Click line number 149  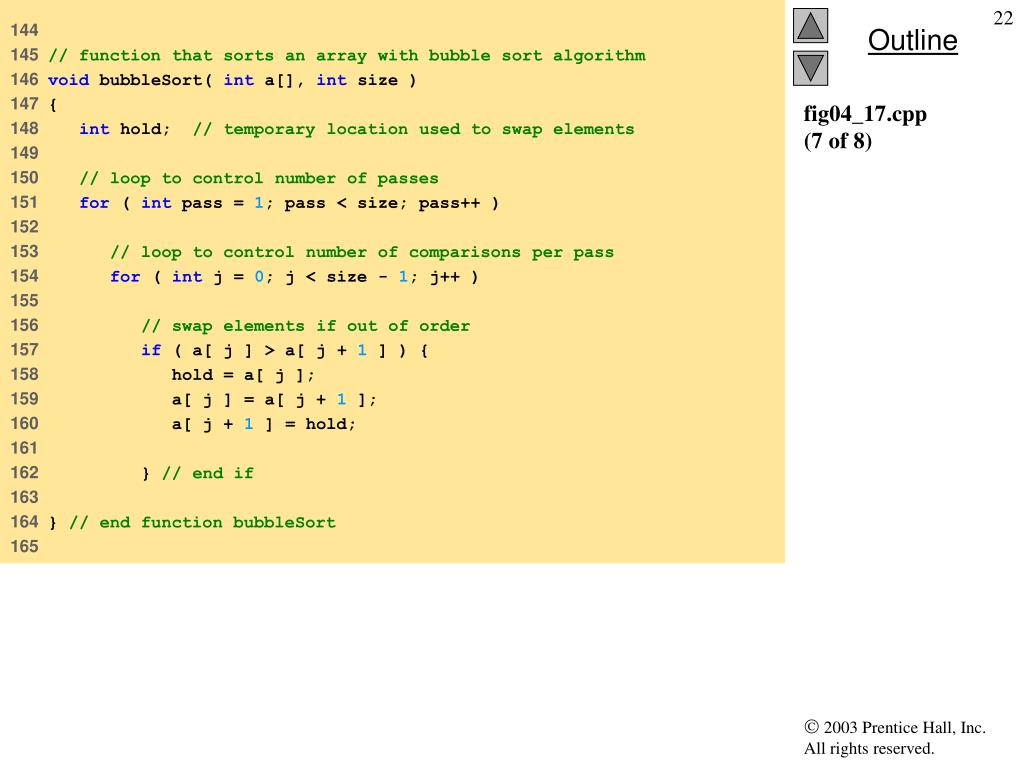(24, 153)
